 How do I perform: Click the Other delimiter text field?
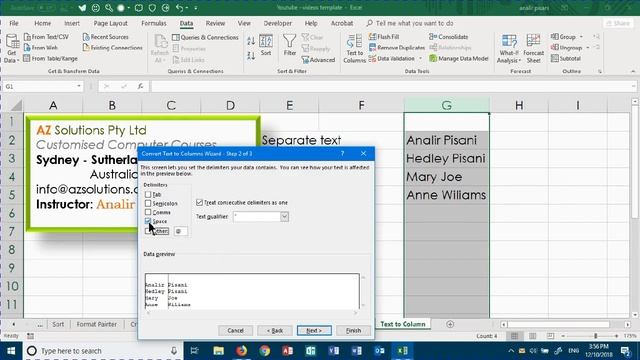[180, 231]
